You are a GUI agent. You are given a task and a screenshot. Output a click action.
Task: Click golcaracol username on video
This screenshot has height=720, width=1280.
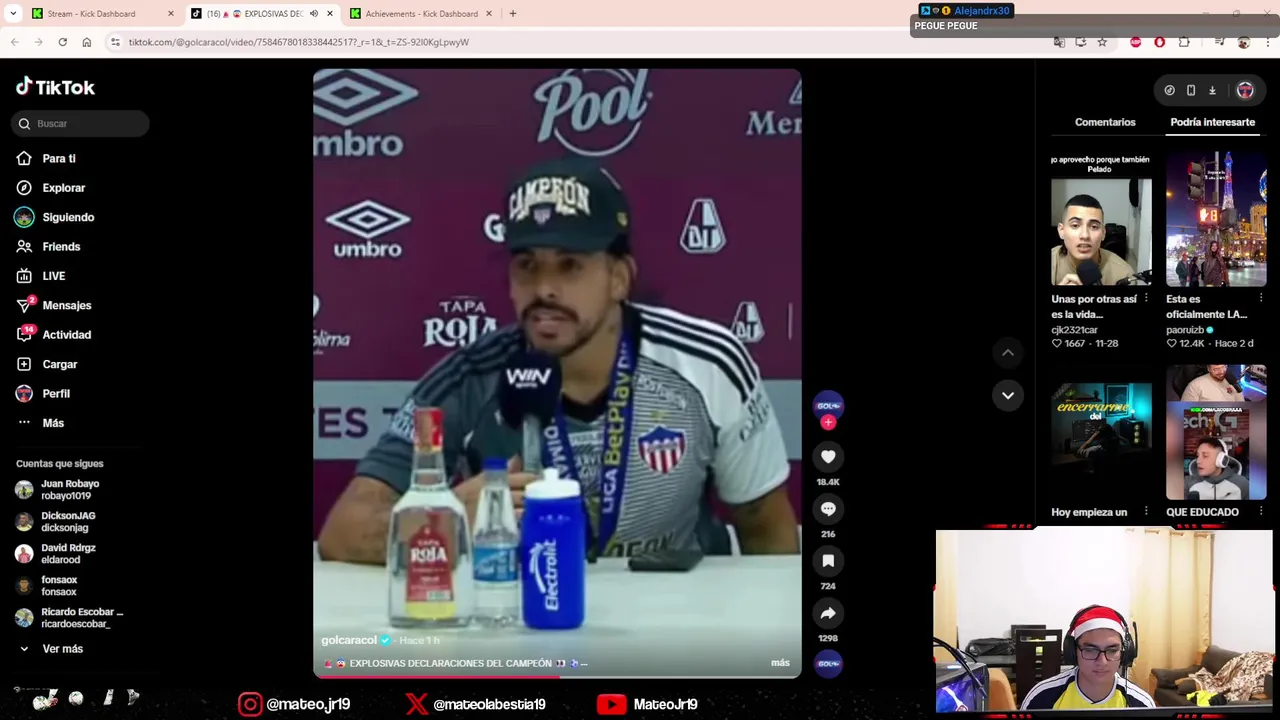click(349, 640)
